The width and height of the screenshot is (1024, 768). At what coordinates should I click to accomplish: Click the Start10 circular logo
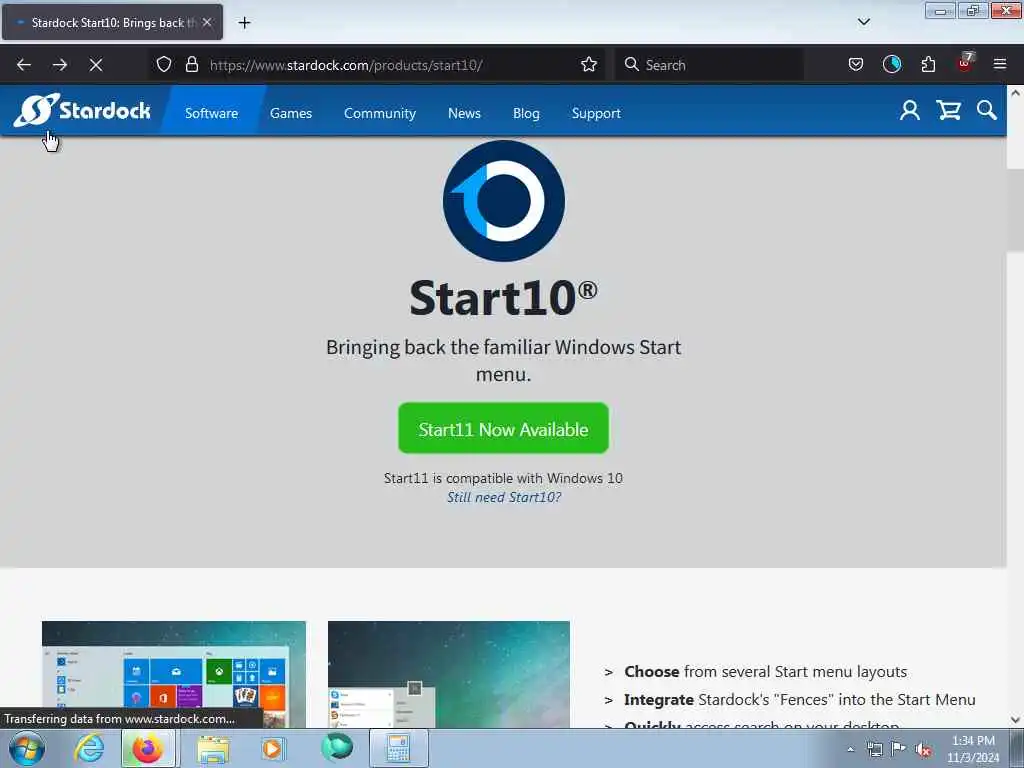(x=504, y=201)
